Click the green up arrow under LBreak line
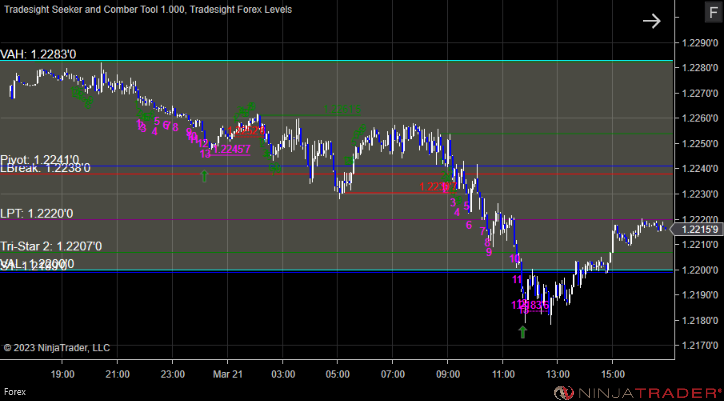Image resolution: width=724 pixels, height=401 pixels. (205, 176)
